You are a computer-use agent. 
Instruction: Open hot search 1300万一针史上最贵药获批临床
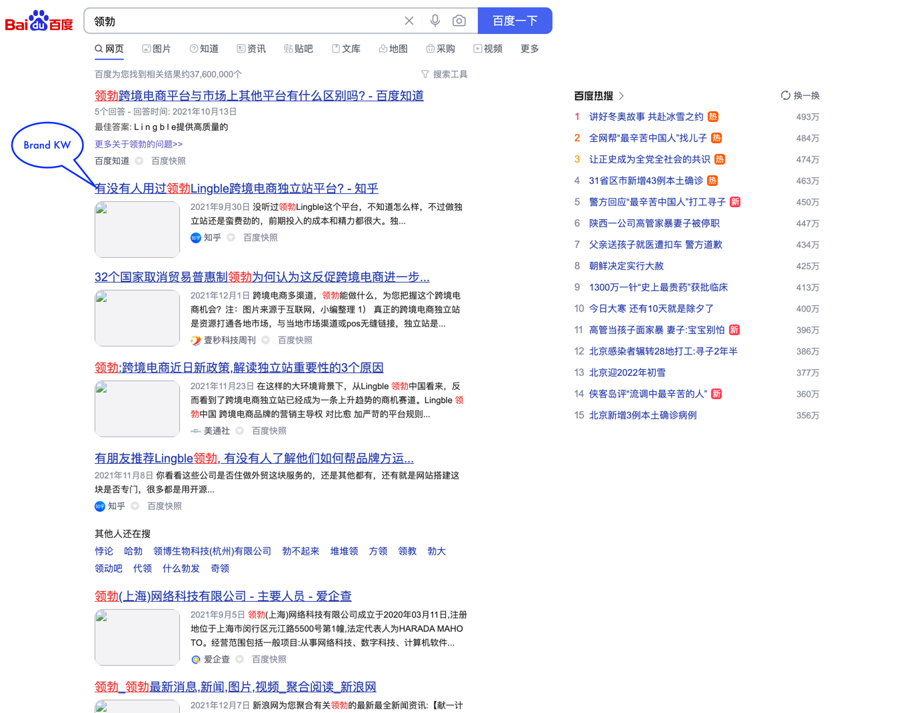(659, 288)
